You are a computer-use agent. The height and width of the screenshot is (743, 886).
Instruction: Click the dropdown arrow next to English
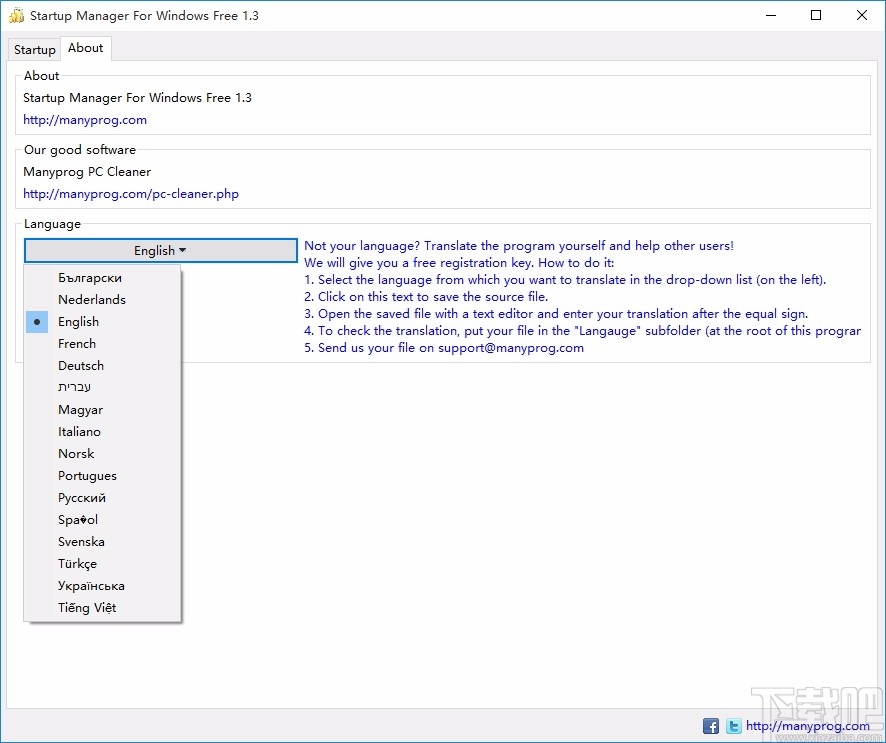(x=185, y=250)
